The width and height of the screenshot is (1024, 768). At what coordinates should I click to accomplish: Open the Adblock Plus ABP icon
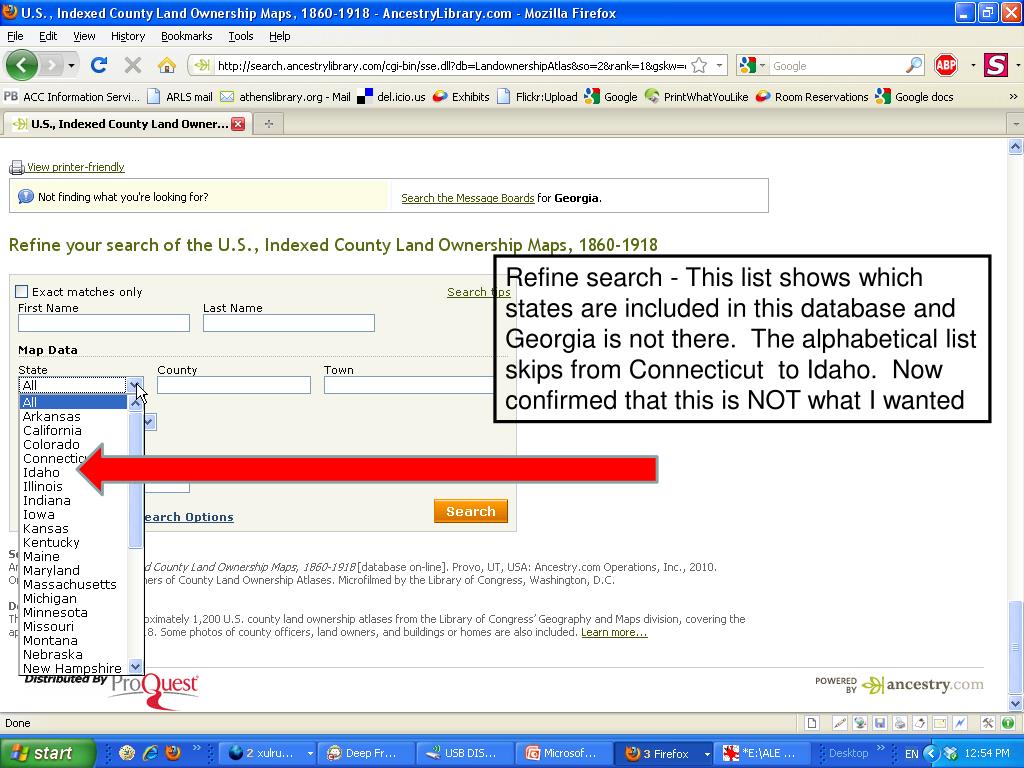click(946, 65)
